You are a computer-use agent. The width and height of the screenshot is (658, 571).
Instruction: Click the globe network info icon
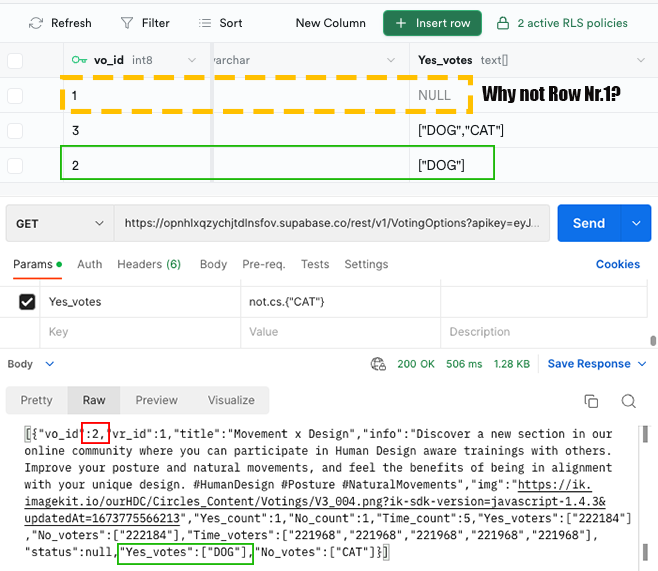coord(378,364)
